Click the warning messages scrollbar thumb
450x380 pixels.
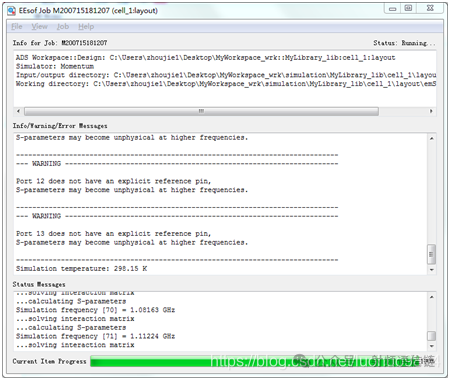pos(432,254)
